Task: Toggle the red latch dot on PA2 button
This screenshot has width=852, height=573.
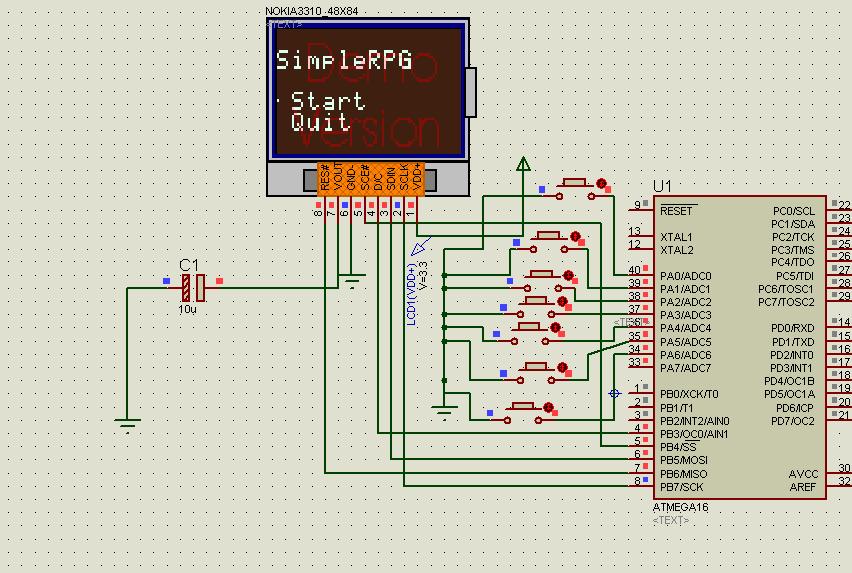Action: 568,275
